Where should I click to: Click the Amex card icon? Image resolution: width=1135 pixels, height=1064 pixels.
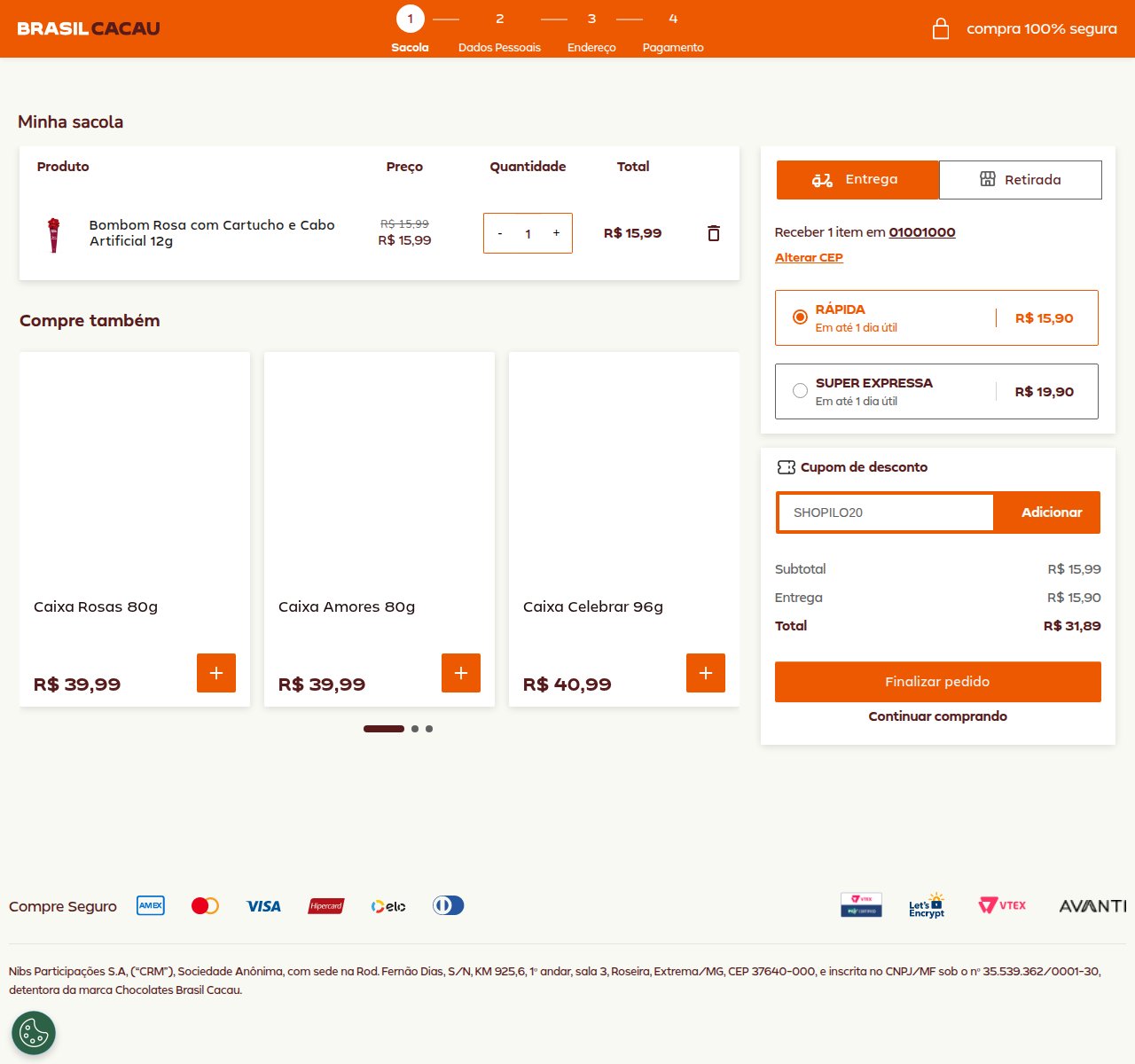tap(151, 905)
